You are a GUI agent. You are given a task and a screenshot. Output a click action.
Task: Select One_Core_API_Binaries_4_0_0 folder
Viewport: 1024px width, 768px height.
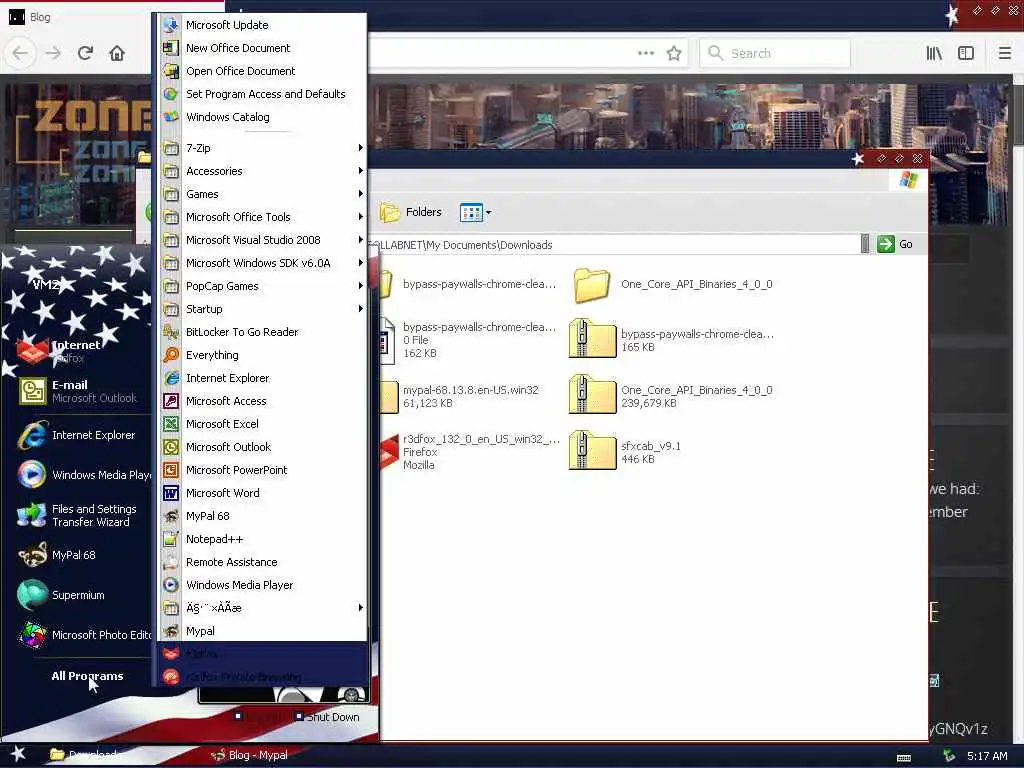[673, 285]
